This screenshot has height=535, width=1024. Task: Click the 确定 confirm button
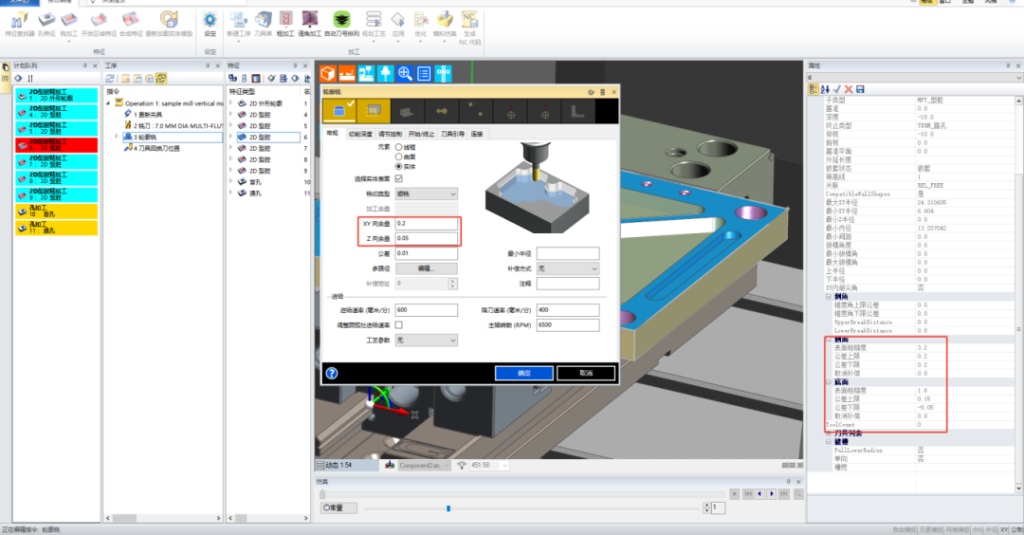coord(525,373)
